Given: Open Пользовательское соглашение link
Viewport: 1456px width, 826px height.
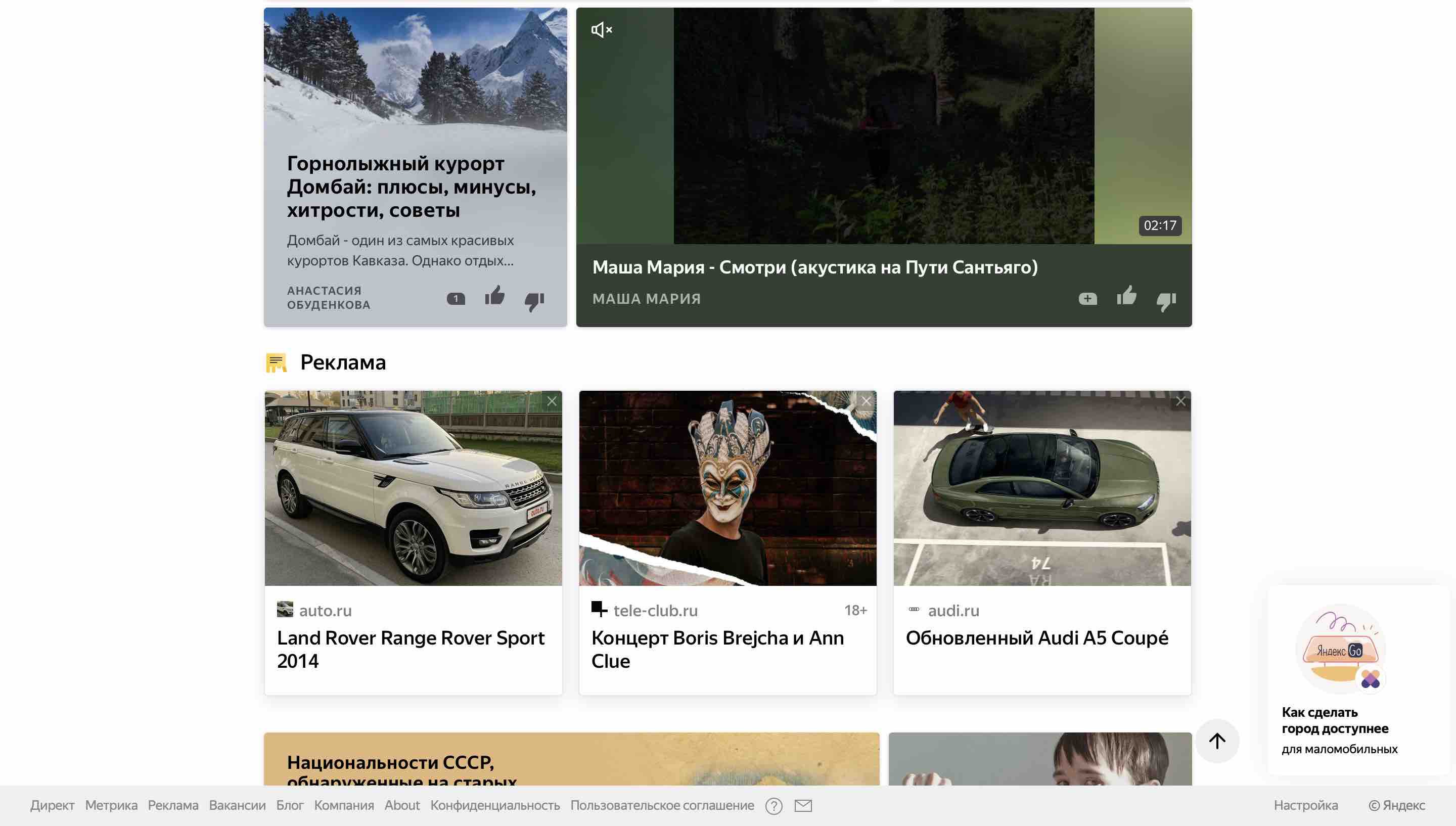Looking at the screenshot, I should [x=662, y=806].
